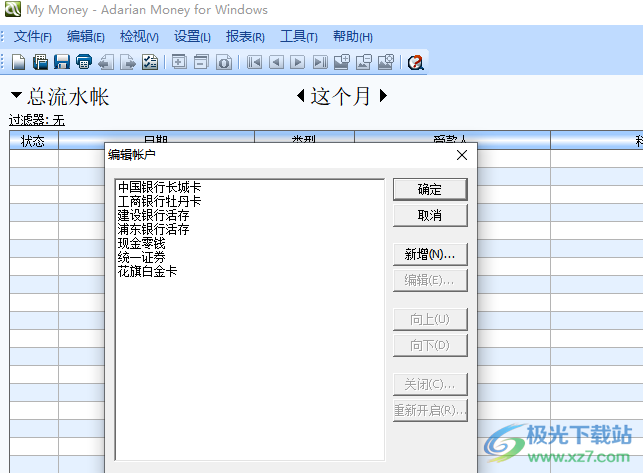This screenshot has height=473, width=643.
Task: Click the 新增(N)... button
Action: [x=430, y=254]
